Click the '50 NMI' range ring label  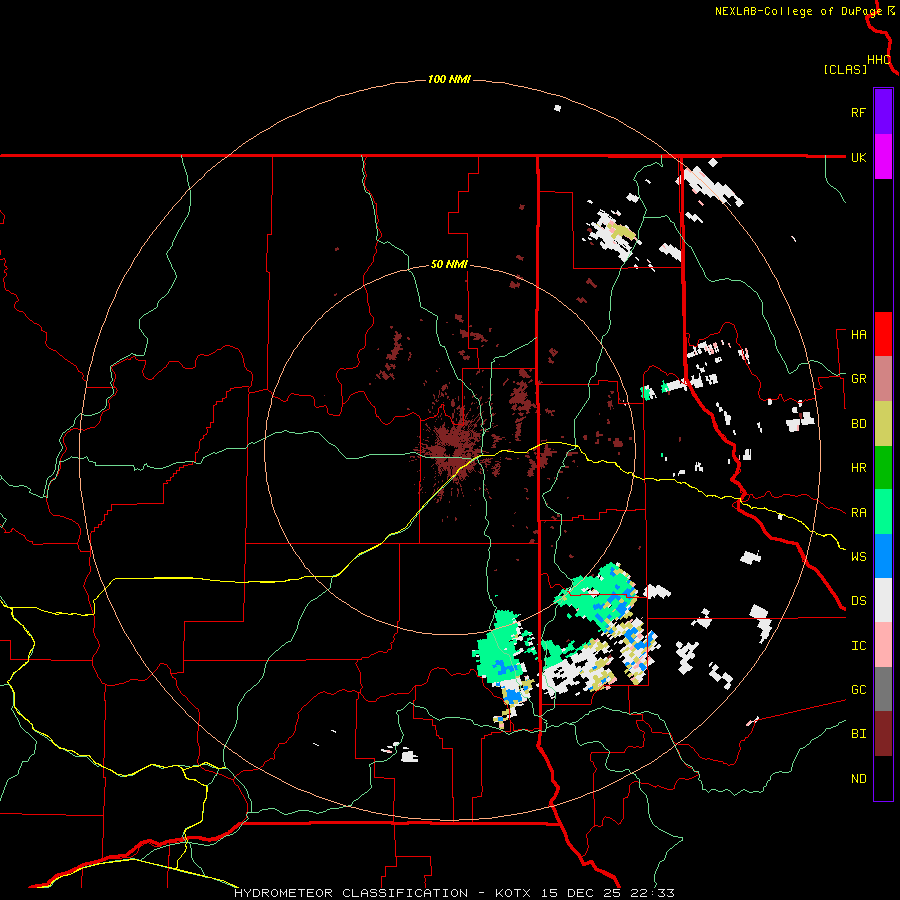[x=449, y=264]
